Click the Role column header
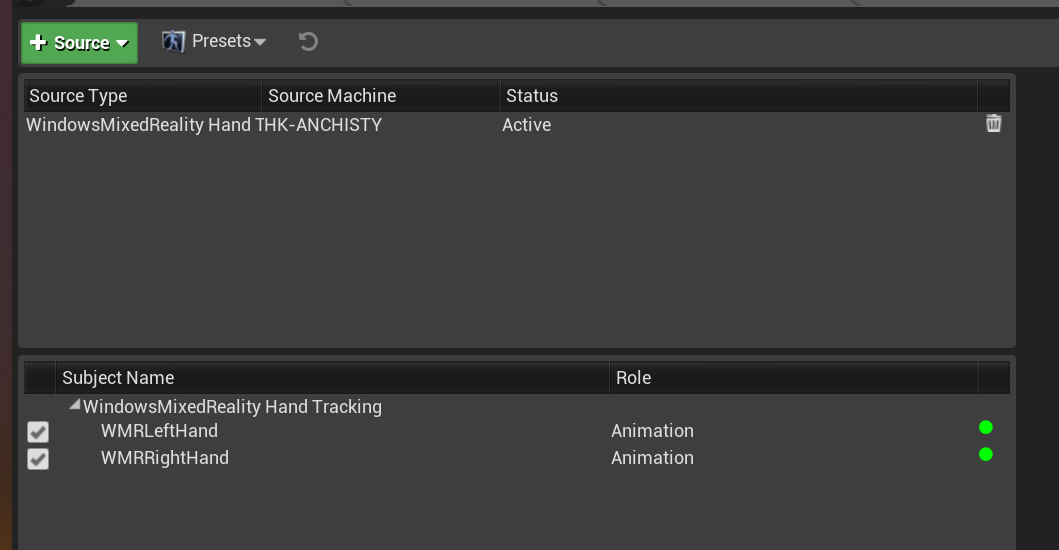 coord(634,378)
